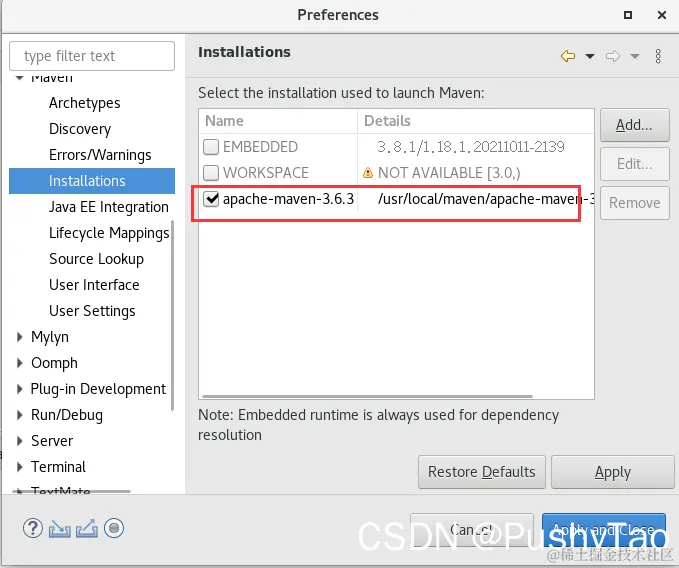Click installations table horizontal scrollbar
Image resolution: width=679 pixels, height=568 pixels.
click(x=367, y=396)
